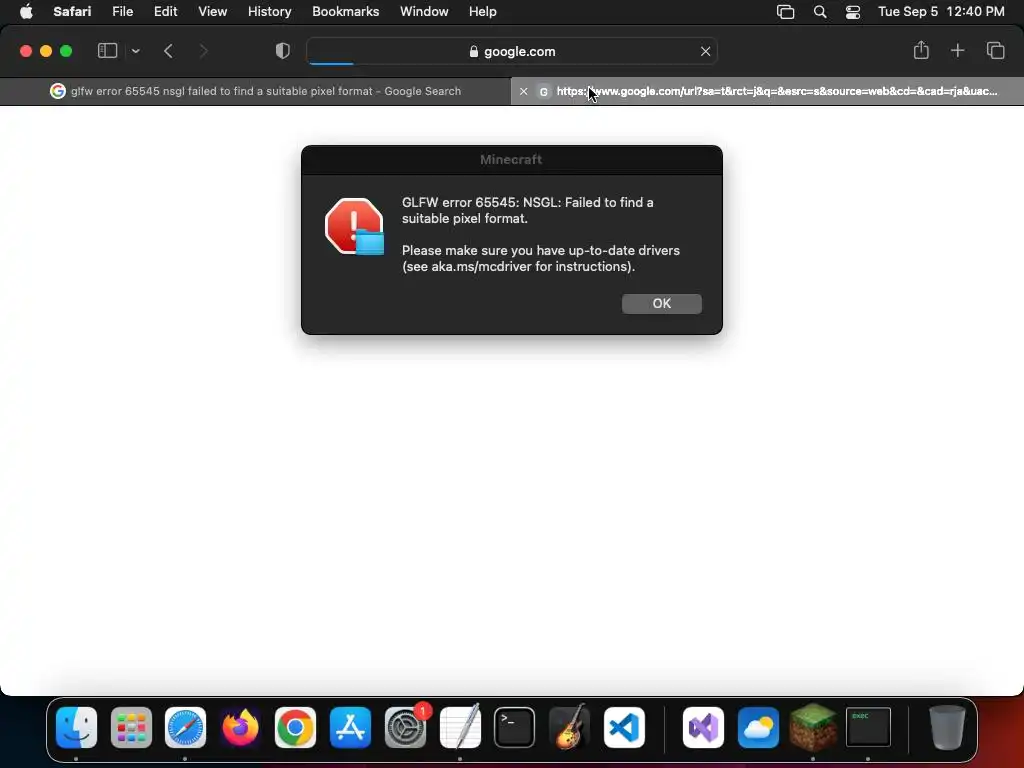The image size is (1024, 768).
Task: Launch Visual Studio Code from the Dock
Action: tap(624, 727)
